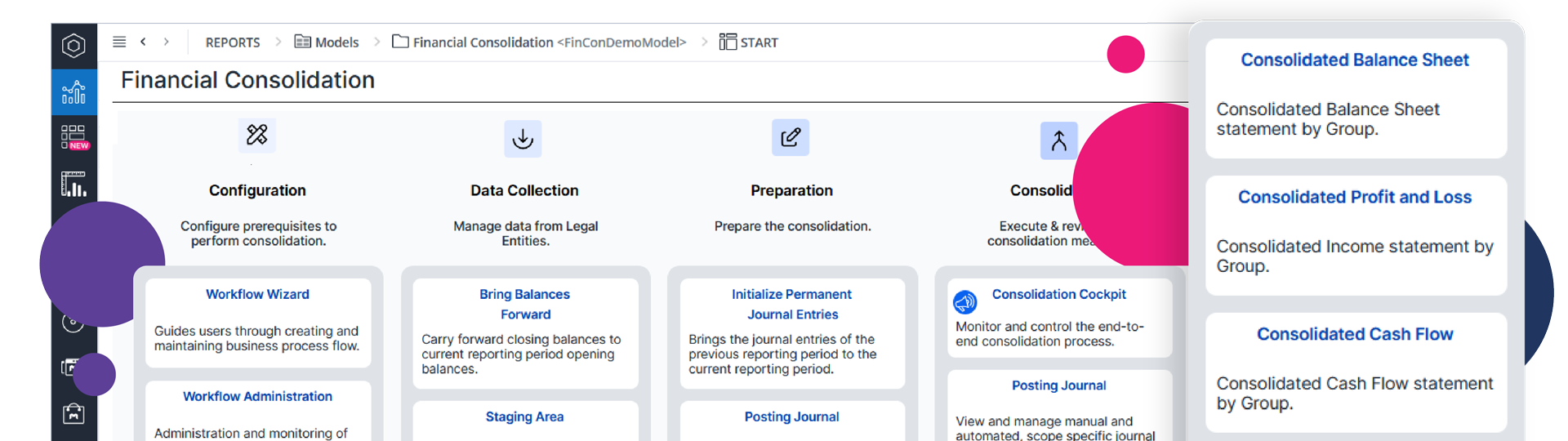This screenshot has height=441, width=1568.
Task: Click the Configuration tools icon
Action: click(x=257, y=135)
